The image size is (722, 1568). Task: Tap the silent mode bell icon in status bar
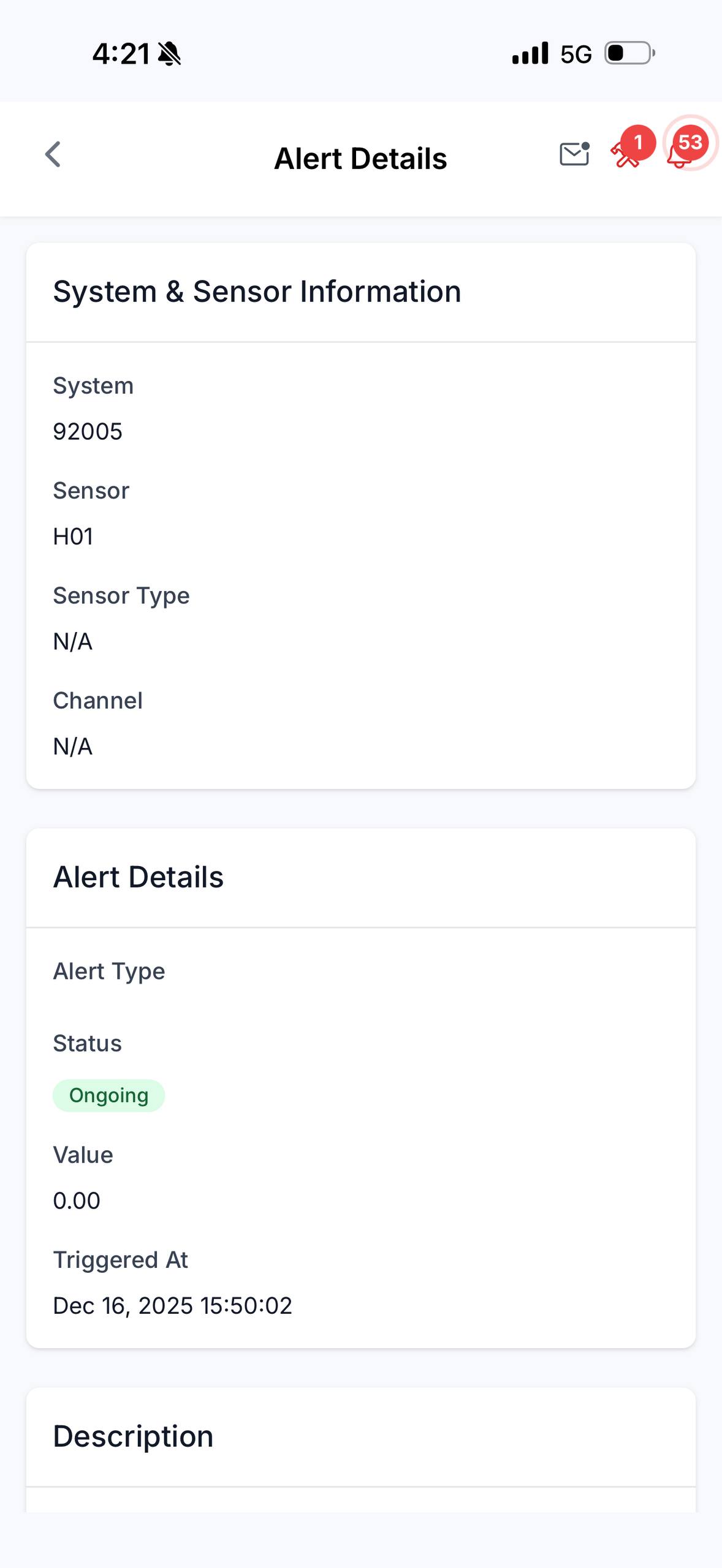click(x=169, y=54)
